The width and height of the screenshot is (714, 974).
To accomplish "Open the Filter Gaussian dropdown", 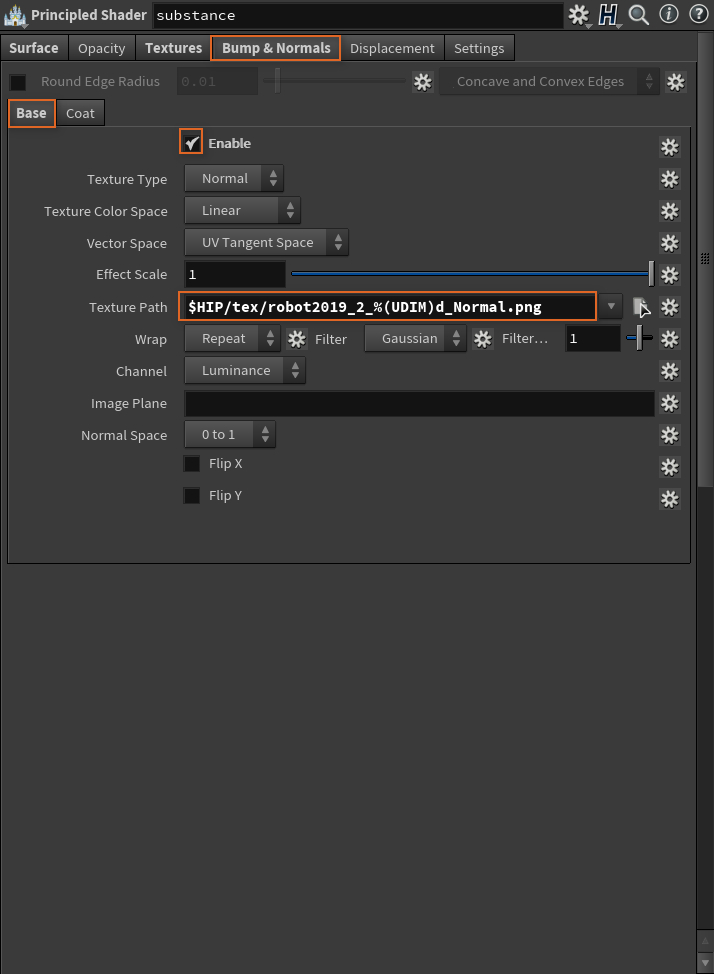I will (x=415, y=339).
